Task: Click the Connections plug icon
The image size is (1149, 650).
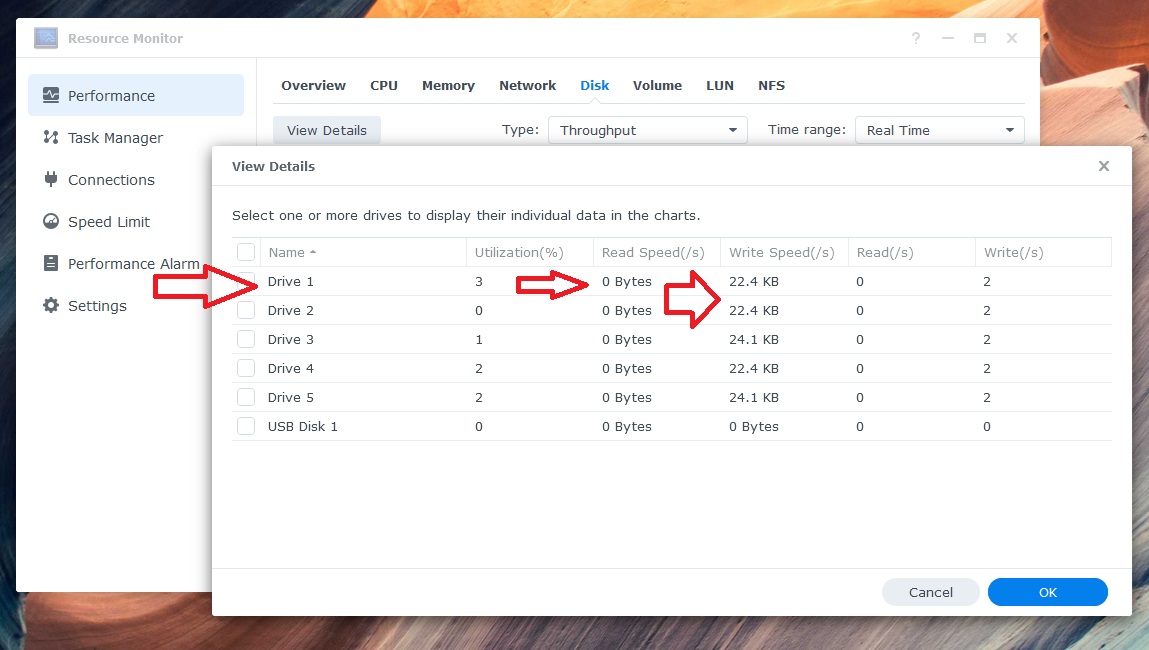Action: pos(50,180)
